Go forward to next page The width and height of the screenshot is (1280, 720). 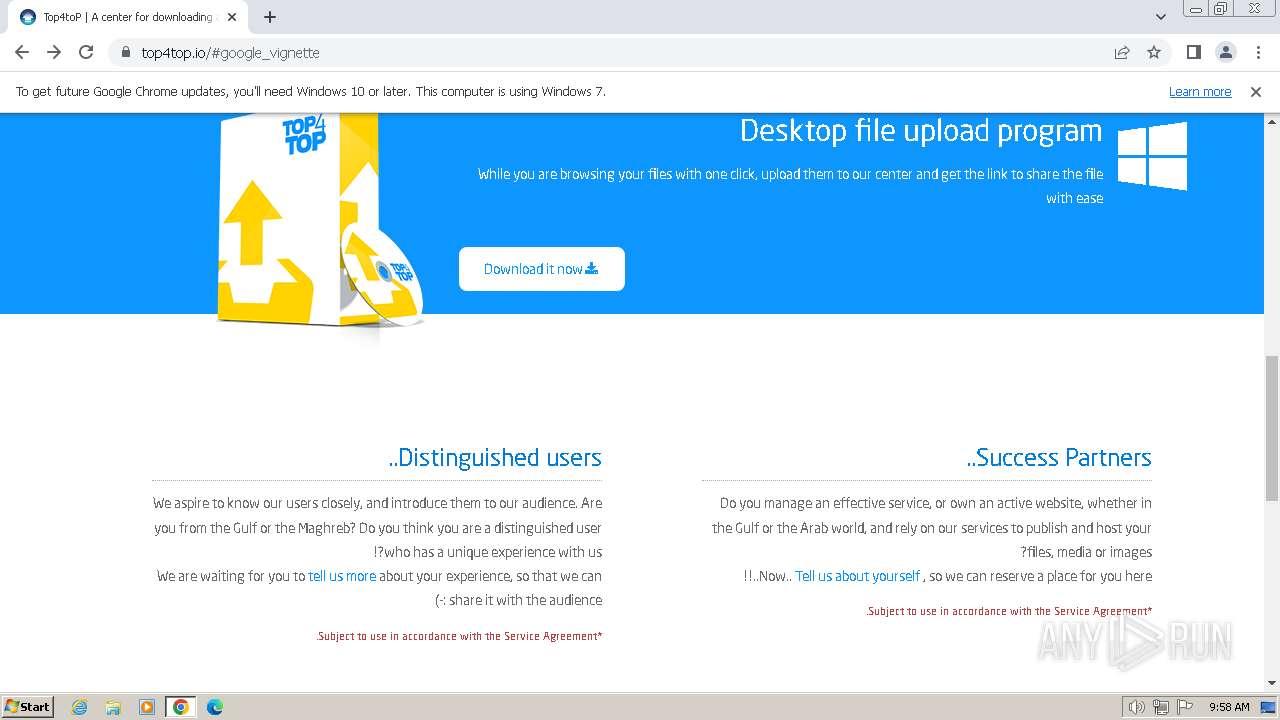54,52
